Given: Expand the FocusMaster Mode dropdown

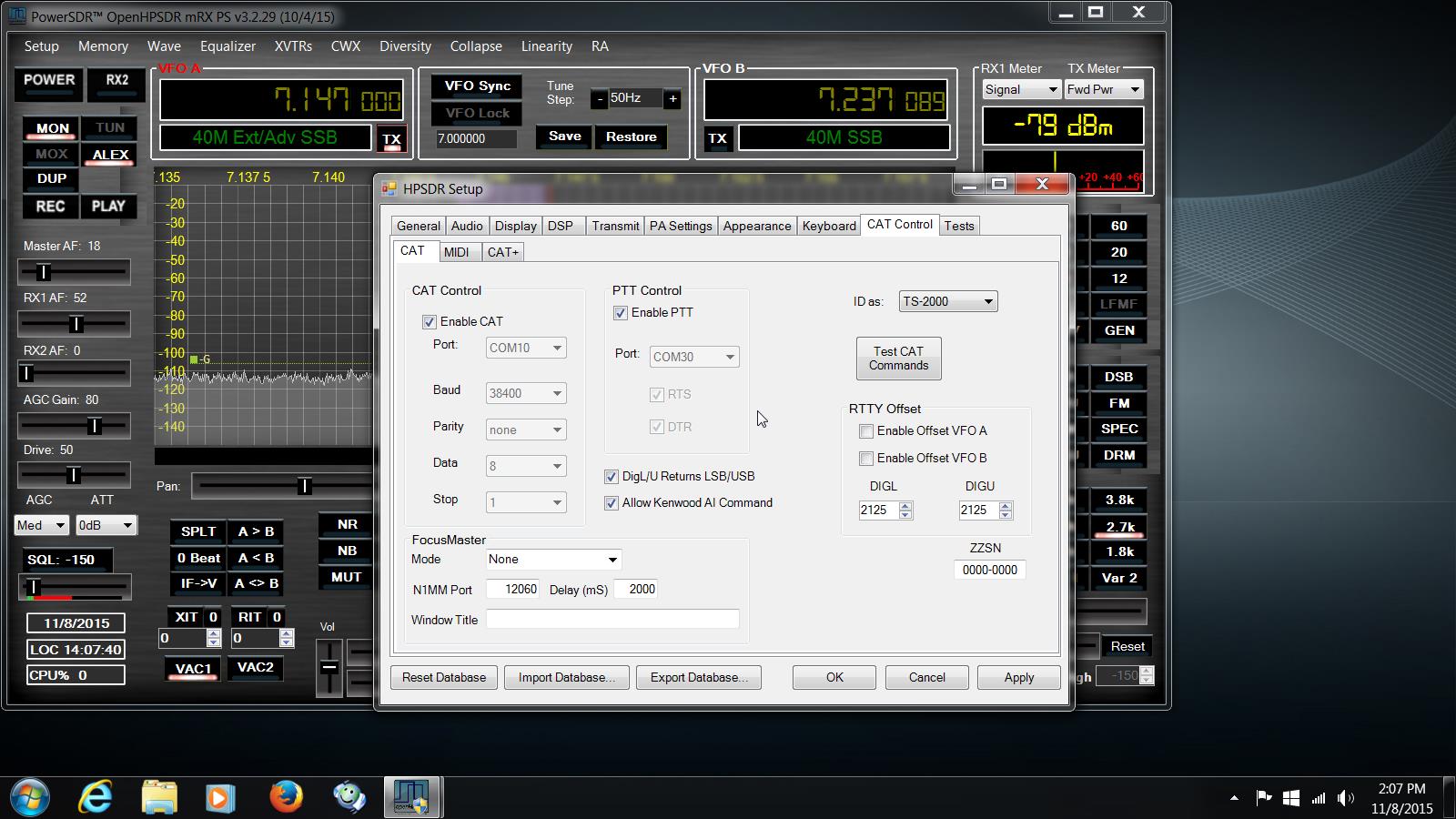Looking at the screenshot, I should pos(552,560).
